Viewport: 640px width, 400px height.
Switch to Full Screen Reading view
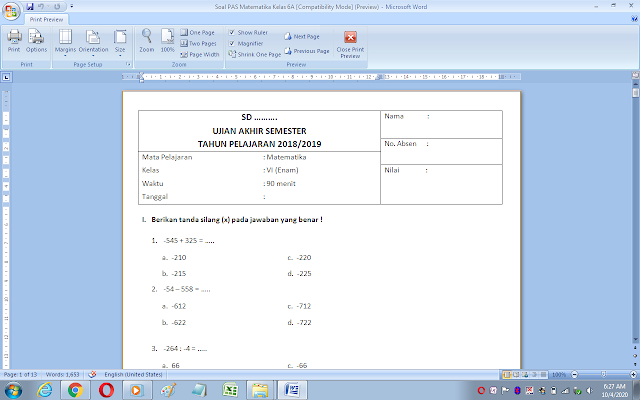point(516,374)
